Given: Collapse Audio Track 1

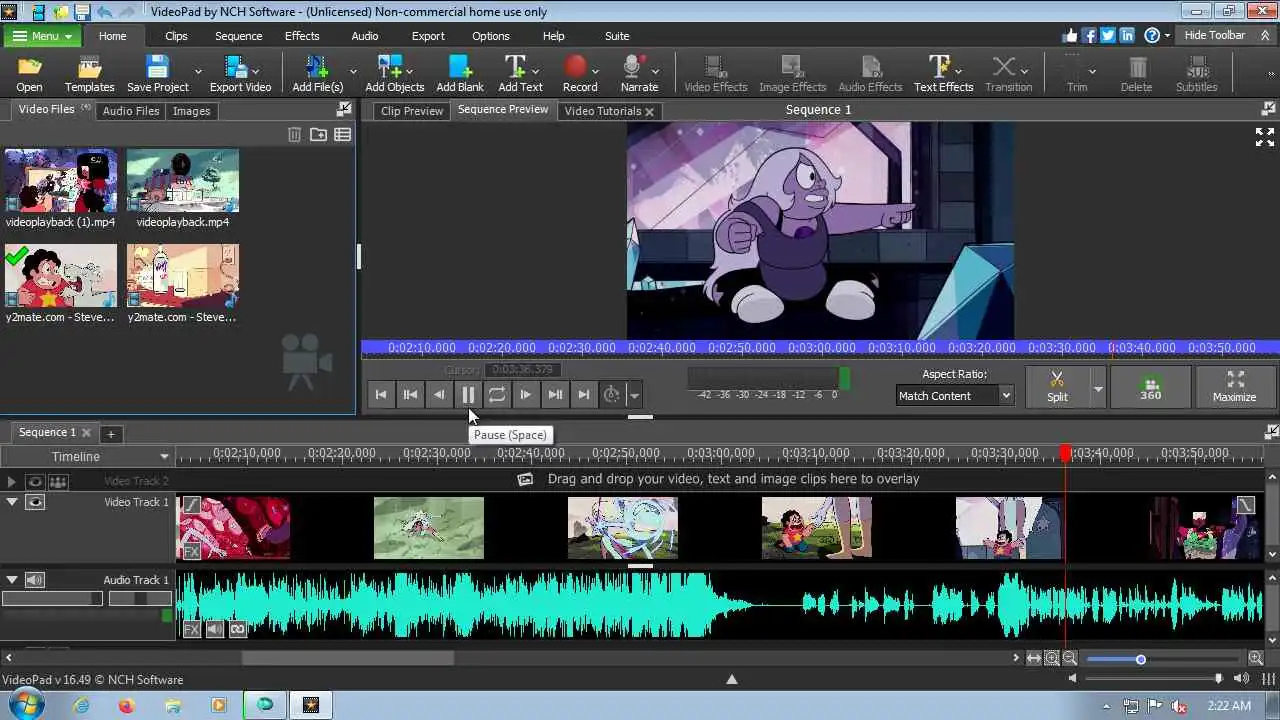Looking at the screenshot, I should [x=12, y=580].
